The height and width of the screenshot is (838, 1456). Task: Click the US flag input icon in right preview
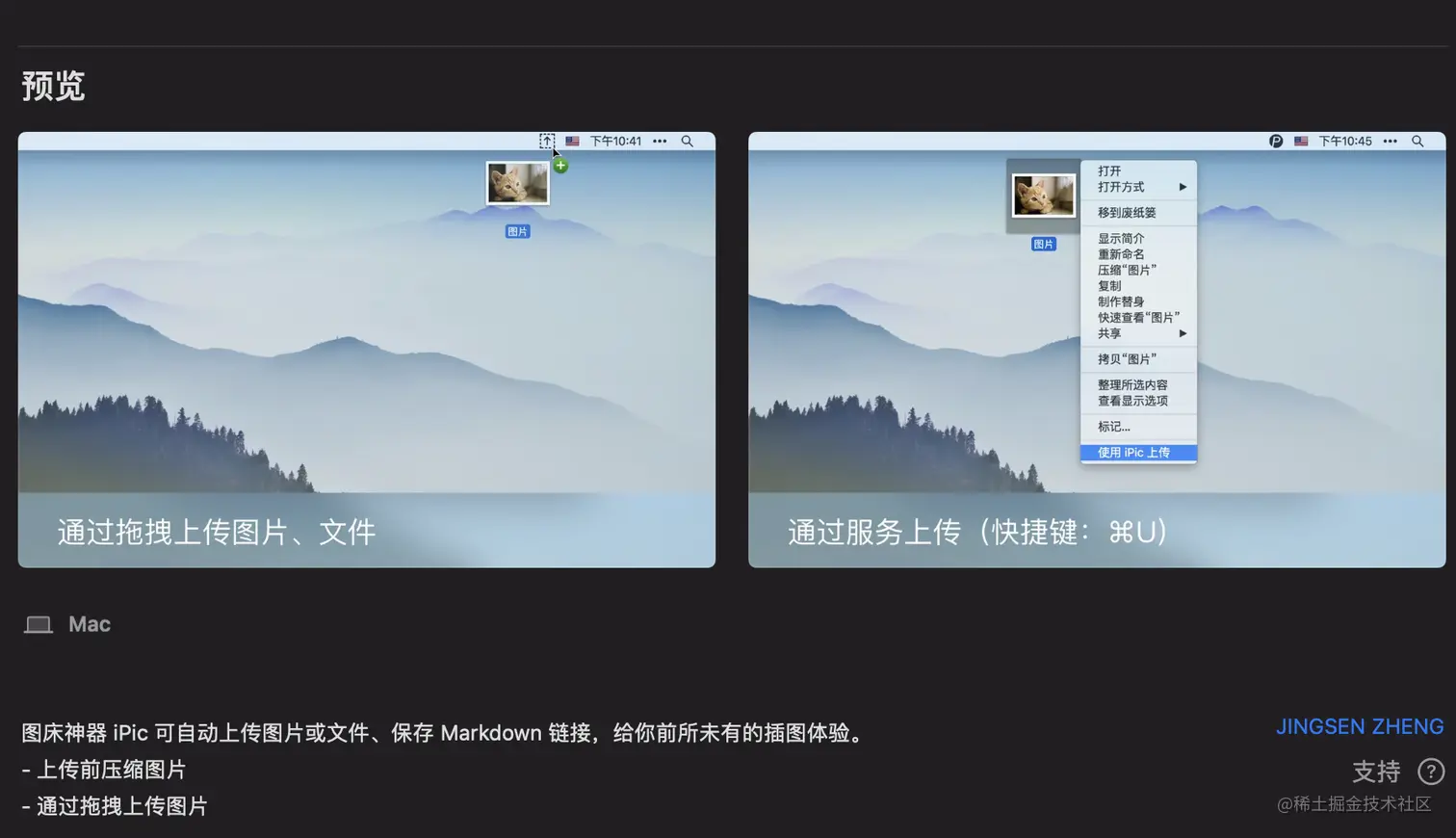[x=1301, y=141]
